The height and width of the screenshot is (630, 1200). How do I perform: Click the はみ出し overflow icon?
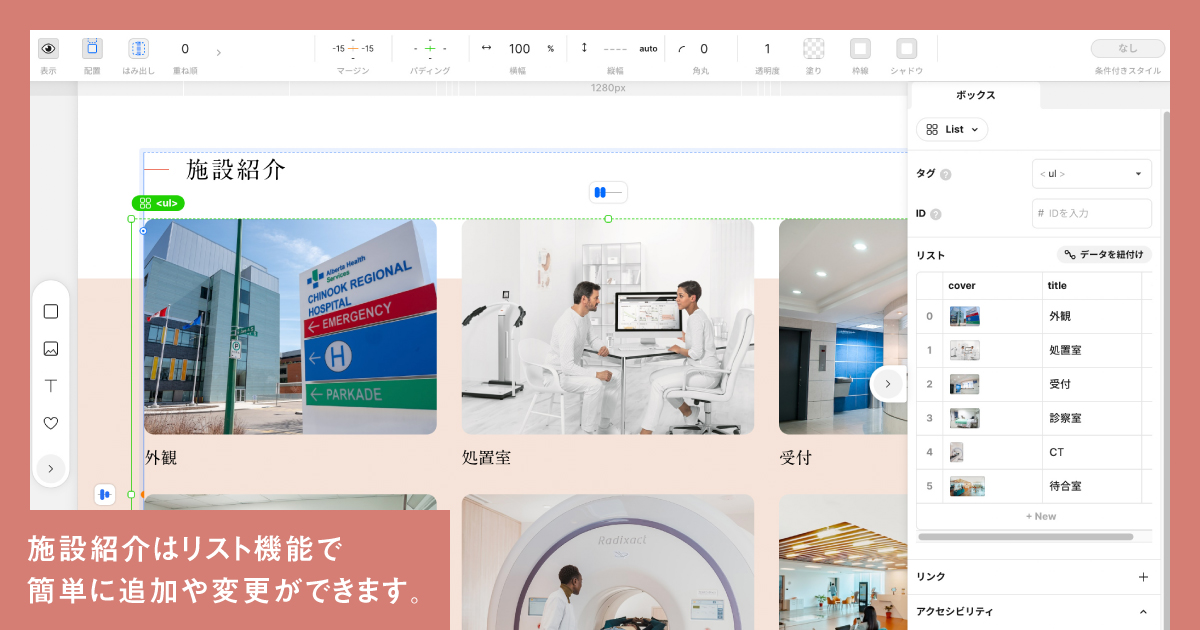click(x=138, y=48)
